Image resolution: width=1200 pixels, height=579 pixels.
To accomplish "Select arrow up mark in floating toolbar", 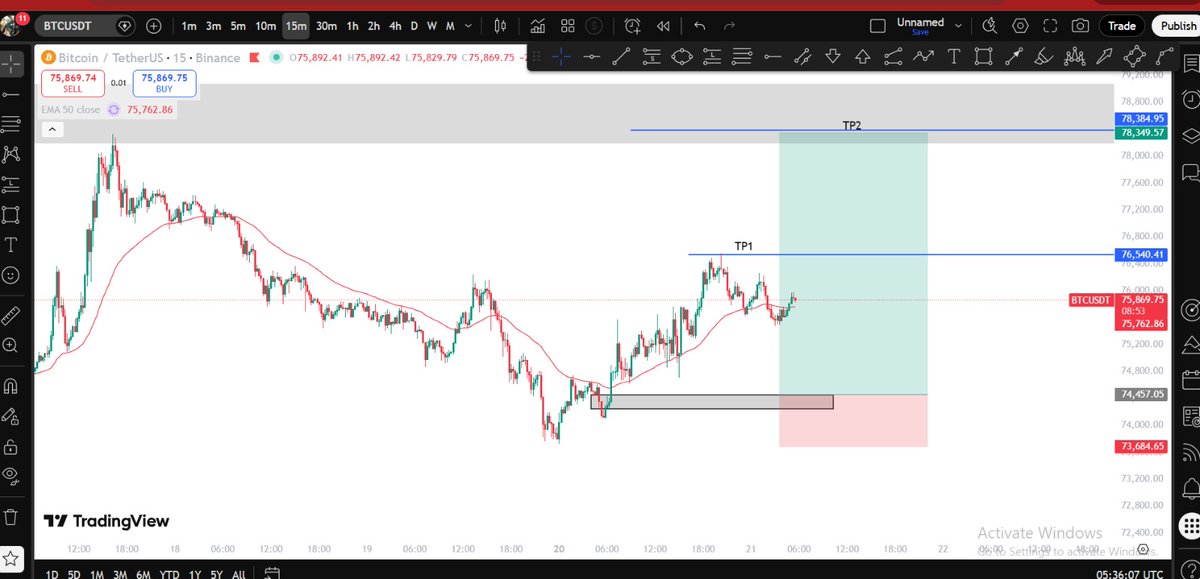I will (x=863, y=57).
